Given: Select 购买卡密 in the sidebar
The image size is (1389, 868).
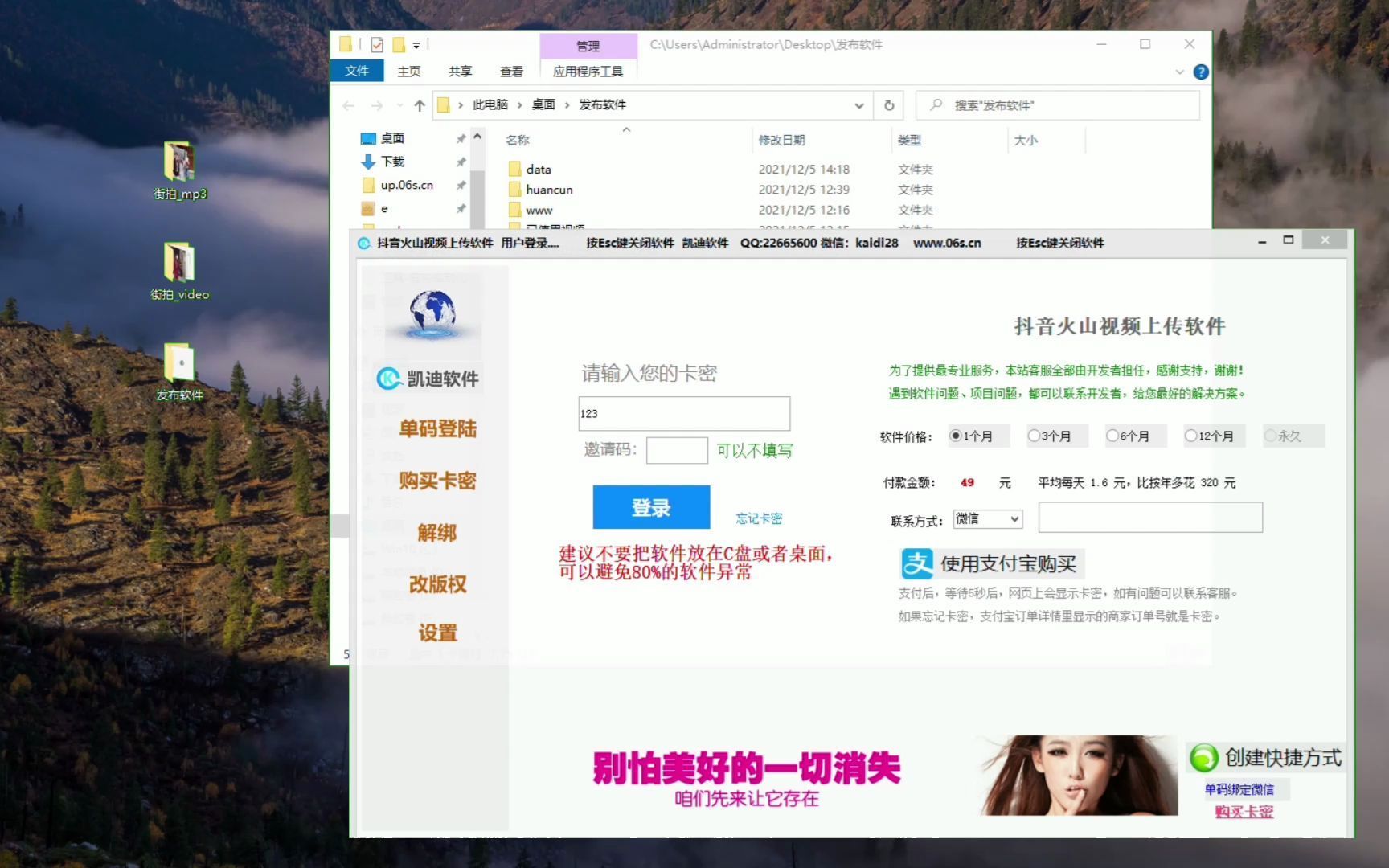Looking at the screenshot, I should [438, 481].
